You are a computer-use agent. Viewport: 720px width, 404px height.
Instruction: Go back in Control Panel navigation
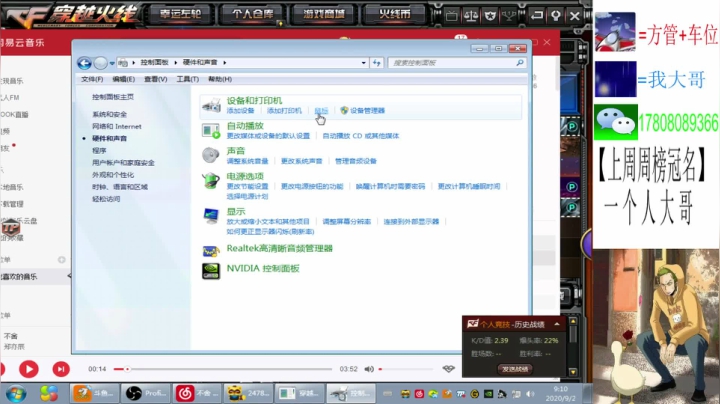pyautogui.click(x=84, y=63)
